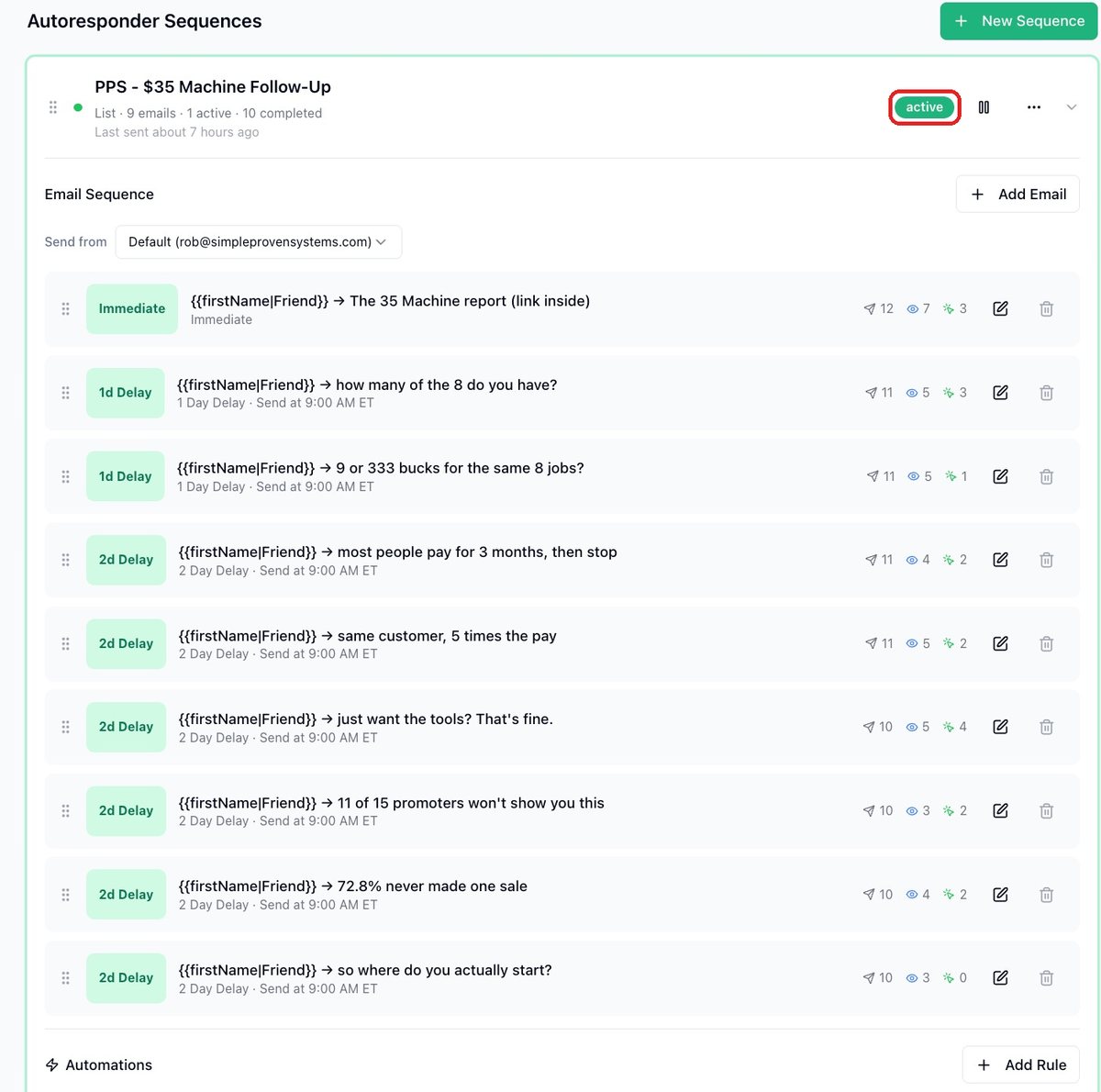Click the New Sequence button

pyautogui.click(x=1018, y=21)
